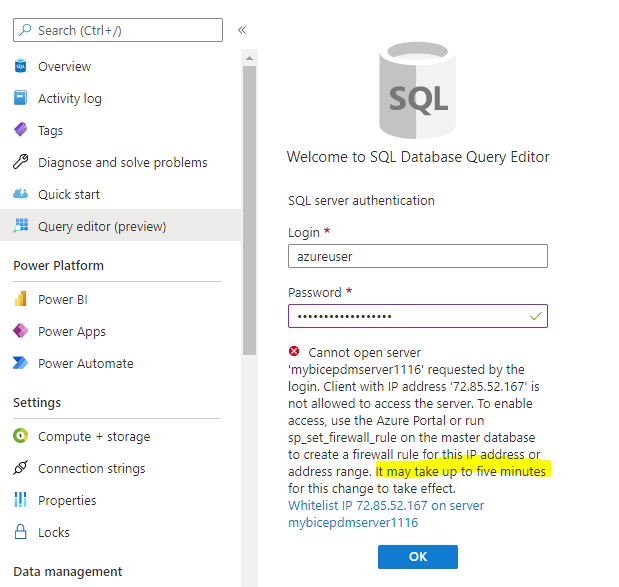
Task: Focus the Login field containing azureuser
Action: [417, 257]
